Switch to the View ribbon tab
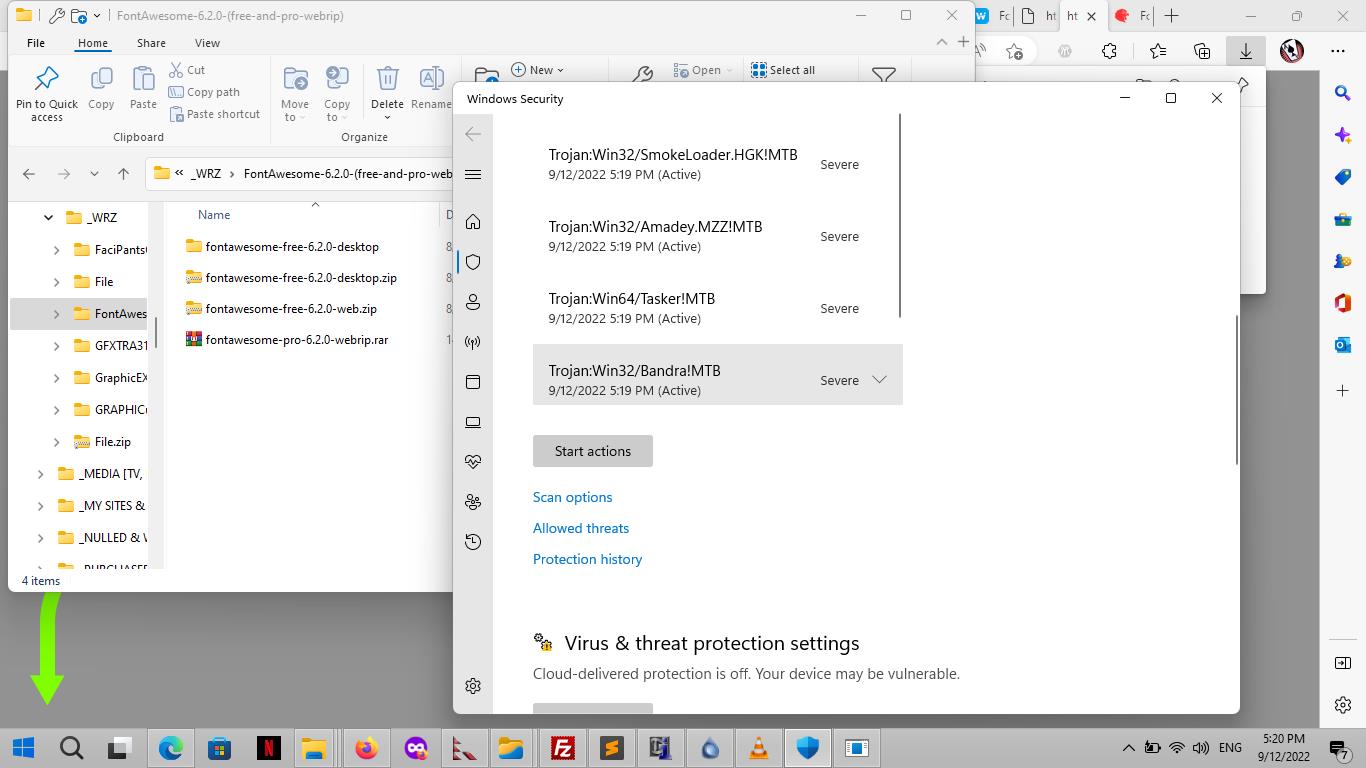Screen dimensions: 1366x768 [x=207, y=43]
